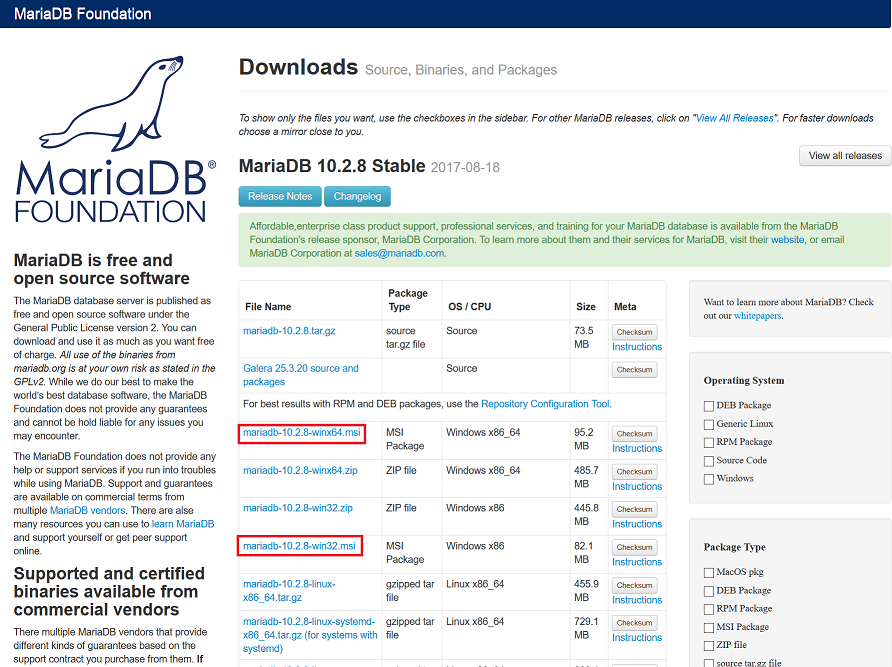
Task: Open the learn MariaDB link
Action: [183, 524]
